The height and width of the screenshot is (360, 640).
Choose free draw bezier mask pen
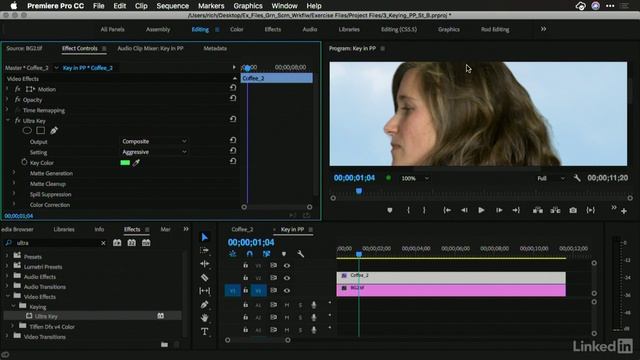click(x=54, y=131)
